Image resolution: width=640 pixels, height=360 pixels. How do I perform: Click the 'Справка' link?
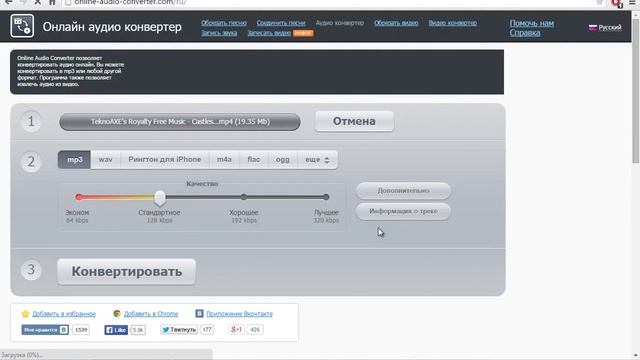click(525, 33)
